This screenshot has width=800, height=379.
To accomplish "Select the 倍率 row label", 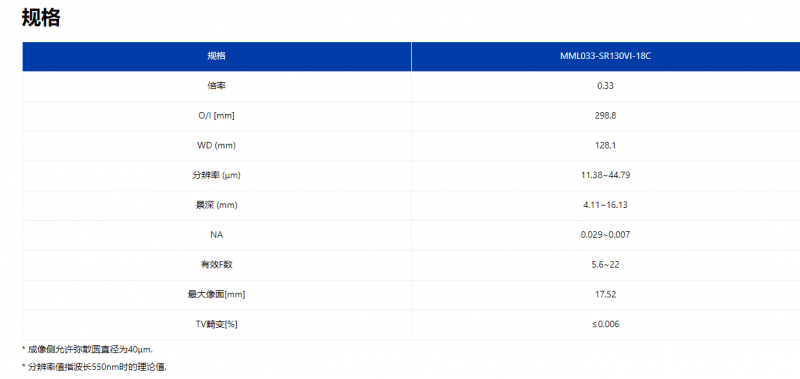I will (216, 86).
